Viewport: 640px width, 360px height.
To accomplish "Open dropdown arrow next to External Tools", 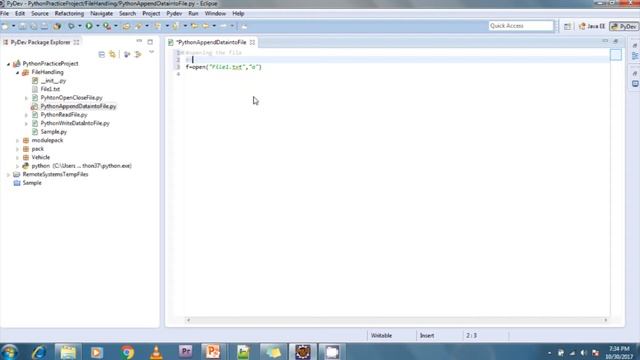I will tap(116, 26).
